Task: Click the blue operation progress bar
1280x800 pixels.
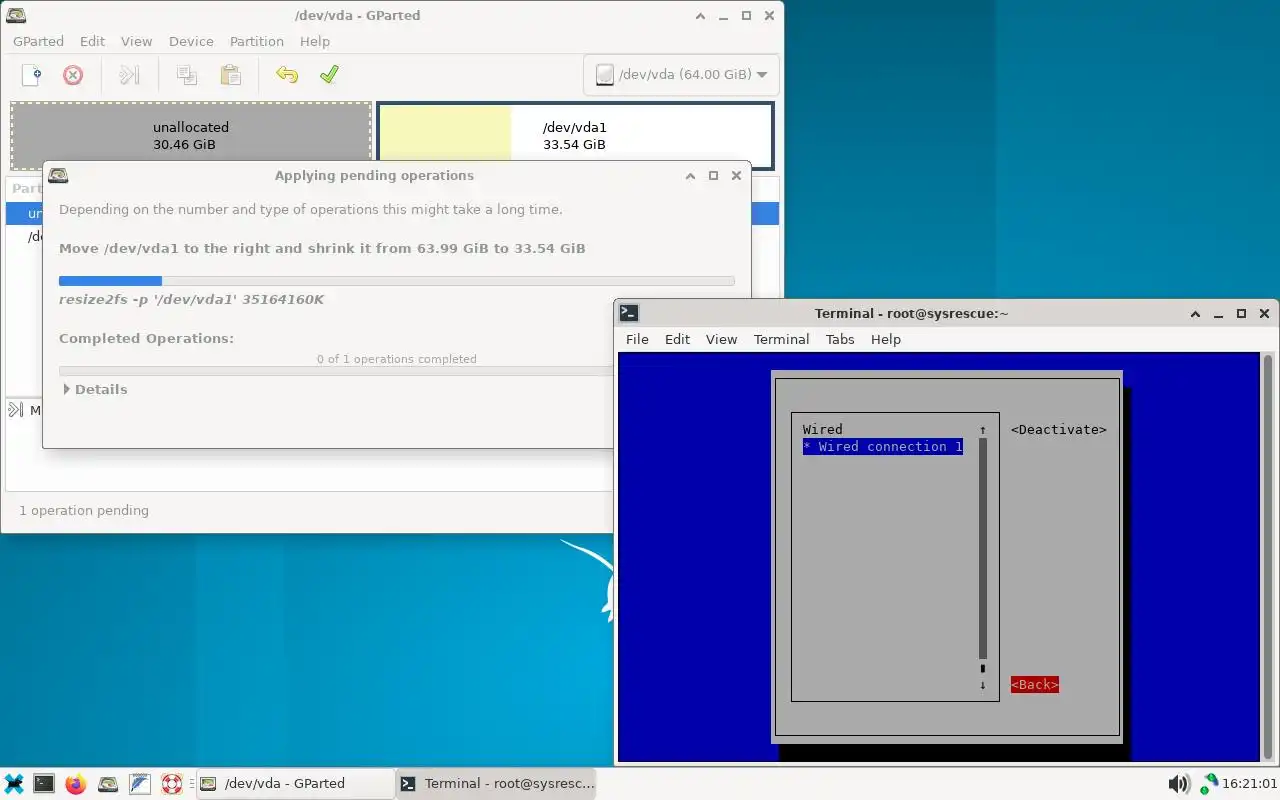Action: point(397,281)
